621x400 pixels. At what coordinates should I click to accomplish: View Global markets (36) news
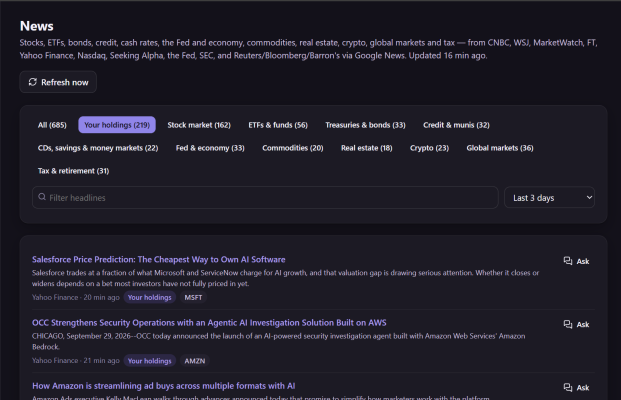pyautogui.click(x=500, y=148)
